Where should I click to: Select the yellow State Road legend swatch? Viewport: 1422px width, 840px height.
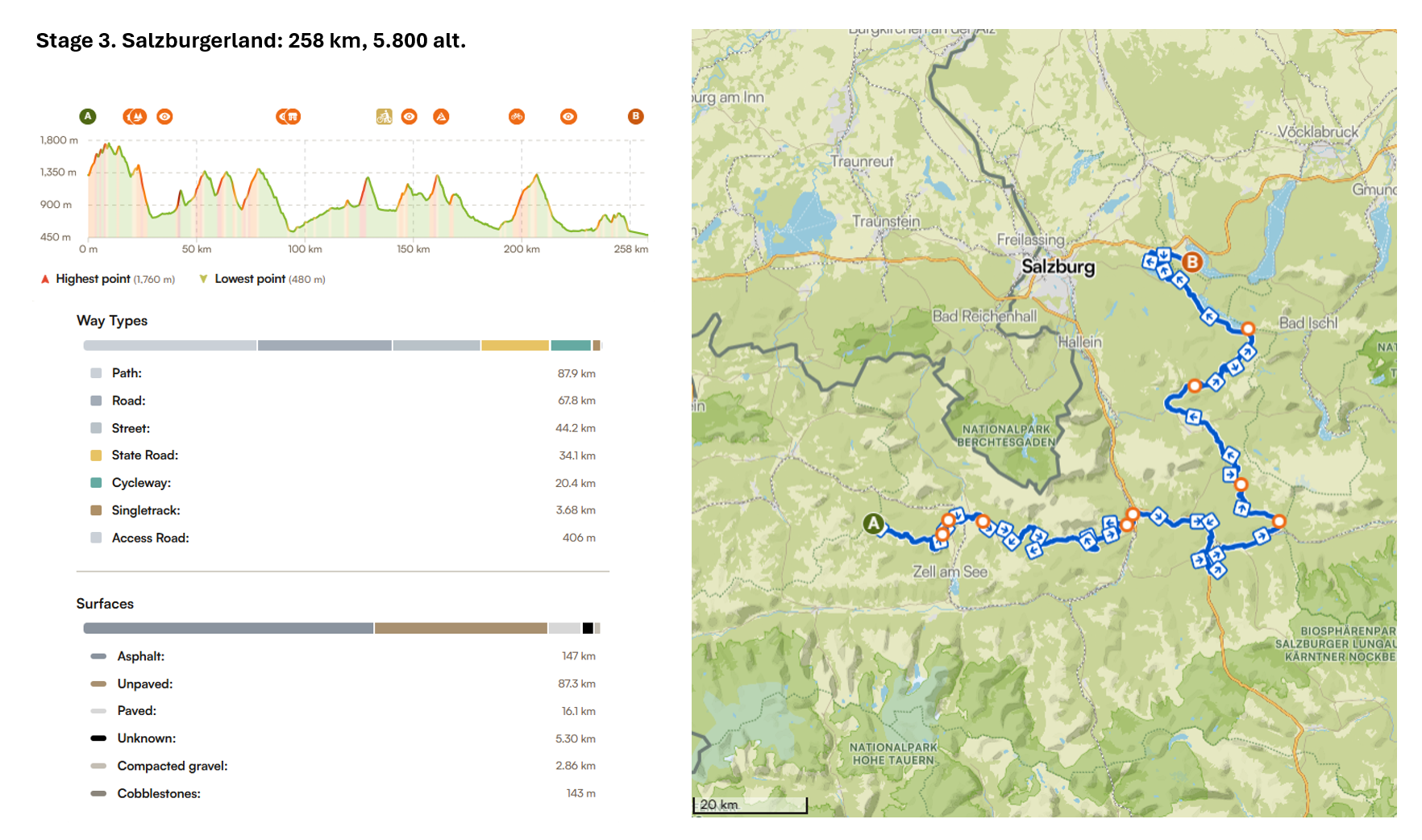[x=96, y=455]
